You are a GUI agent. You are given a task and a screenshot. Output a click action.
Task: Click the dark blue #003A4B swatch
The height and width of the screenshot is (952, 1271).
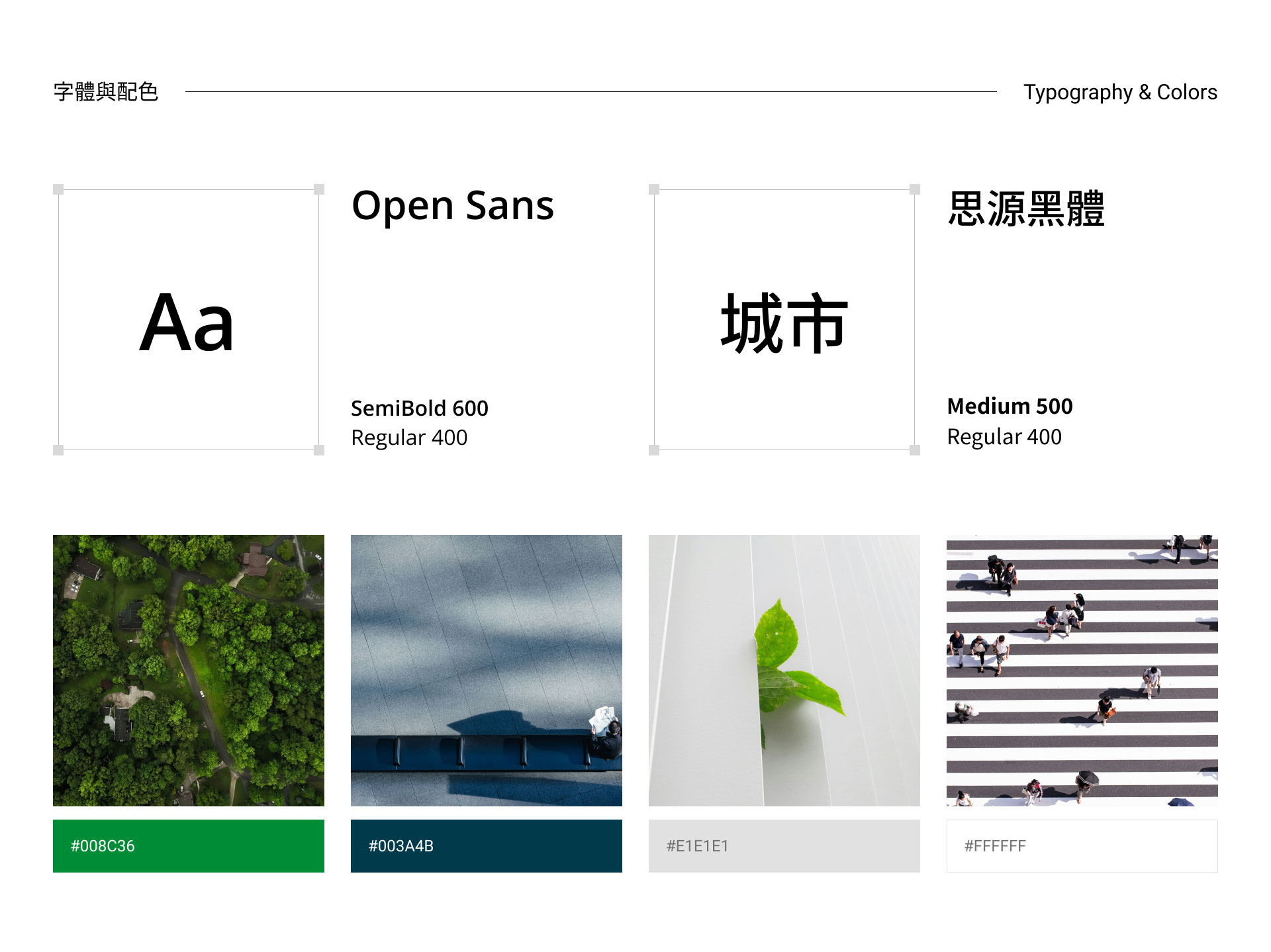tap(487, 845)
